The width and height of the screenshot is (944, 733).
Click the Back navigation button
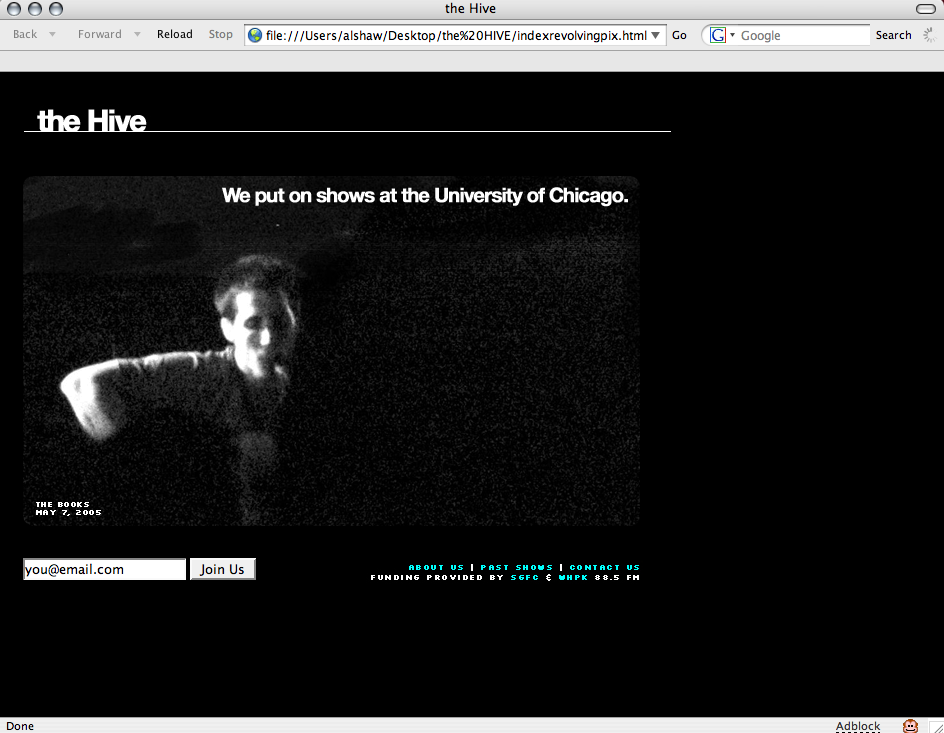coord(25,34)
